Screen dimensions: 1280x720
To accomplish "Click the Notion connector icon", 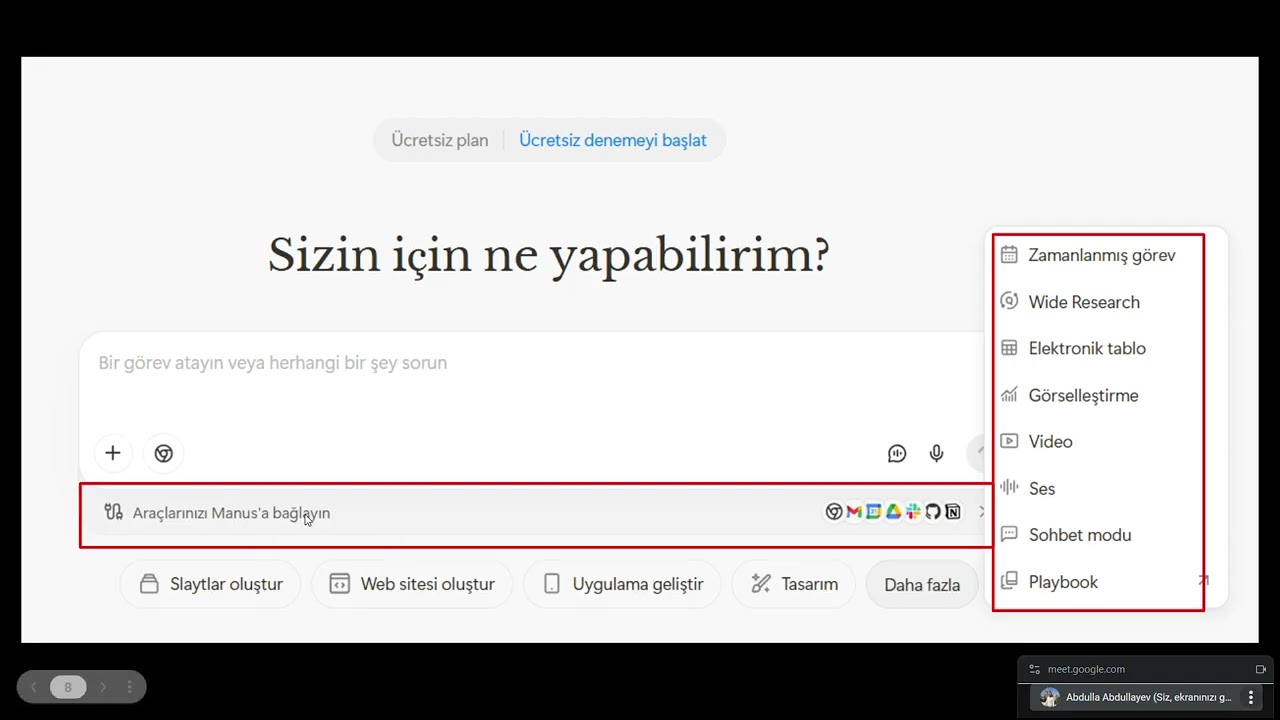I will (953, 512).
